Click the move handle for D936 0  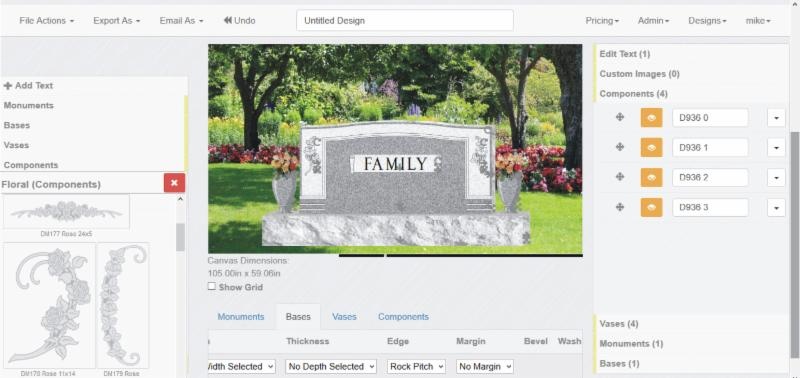(620, 117)
